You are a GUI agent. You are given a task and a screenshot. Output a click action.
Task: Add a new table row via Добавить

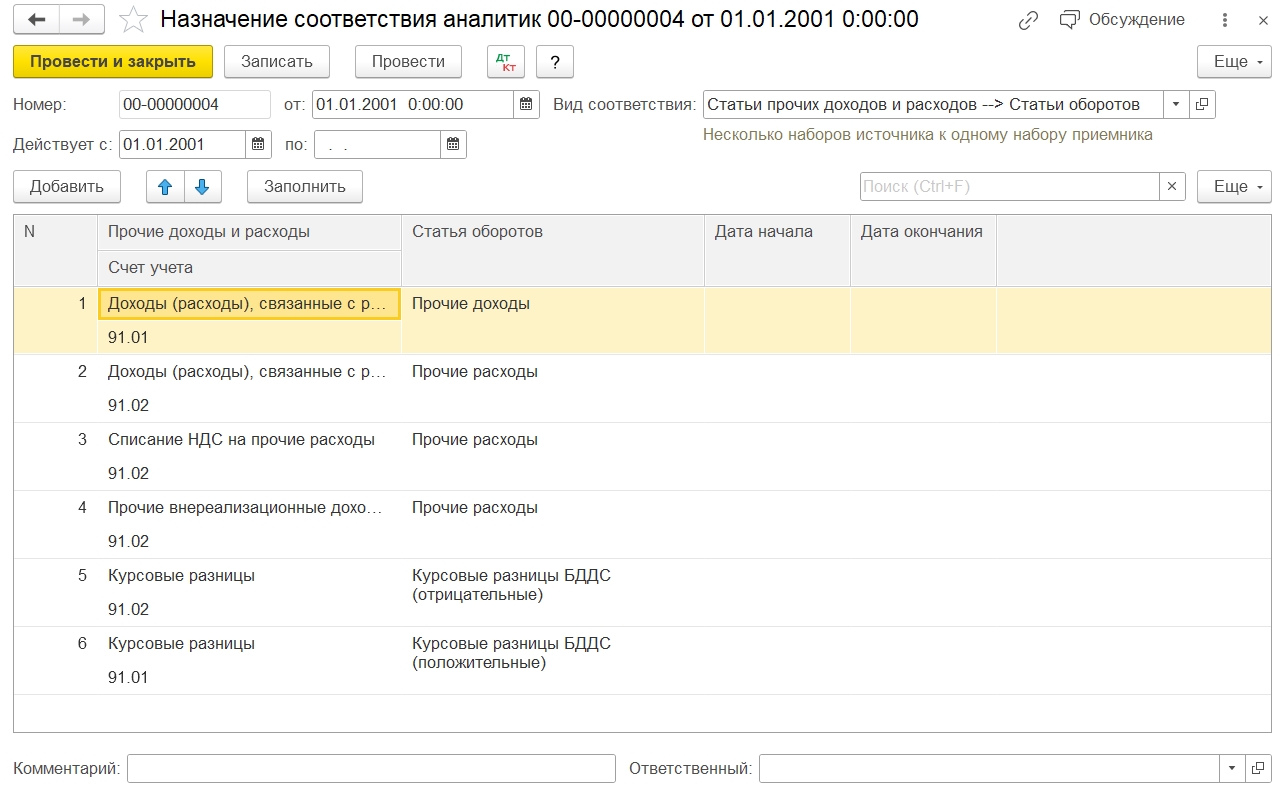click(66, 186)
